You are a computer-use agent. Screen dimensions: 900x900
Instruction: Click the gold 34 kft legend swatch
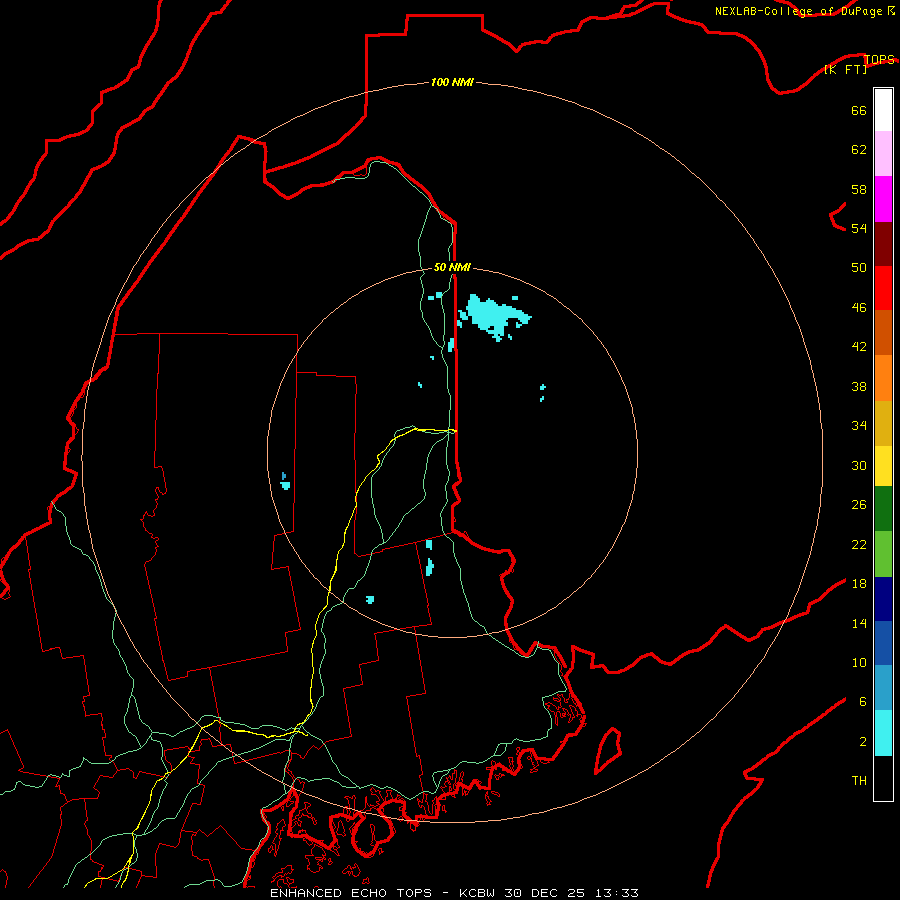(x=883, y=423)
